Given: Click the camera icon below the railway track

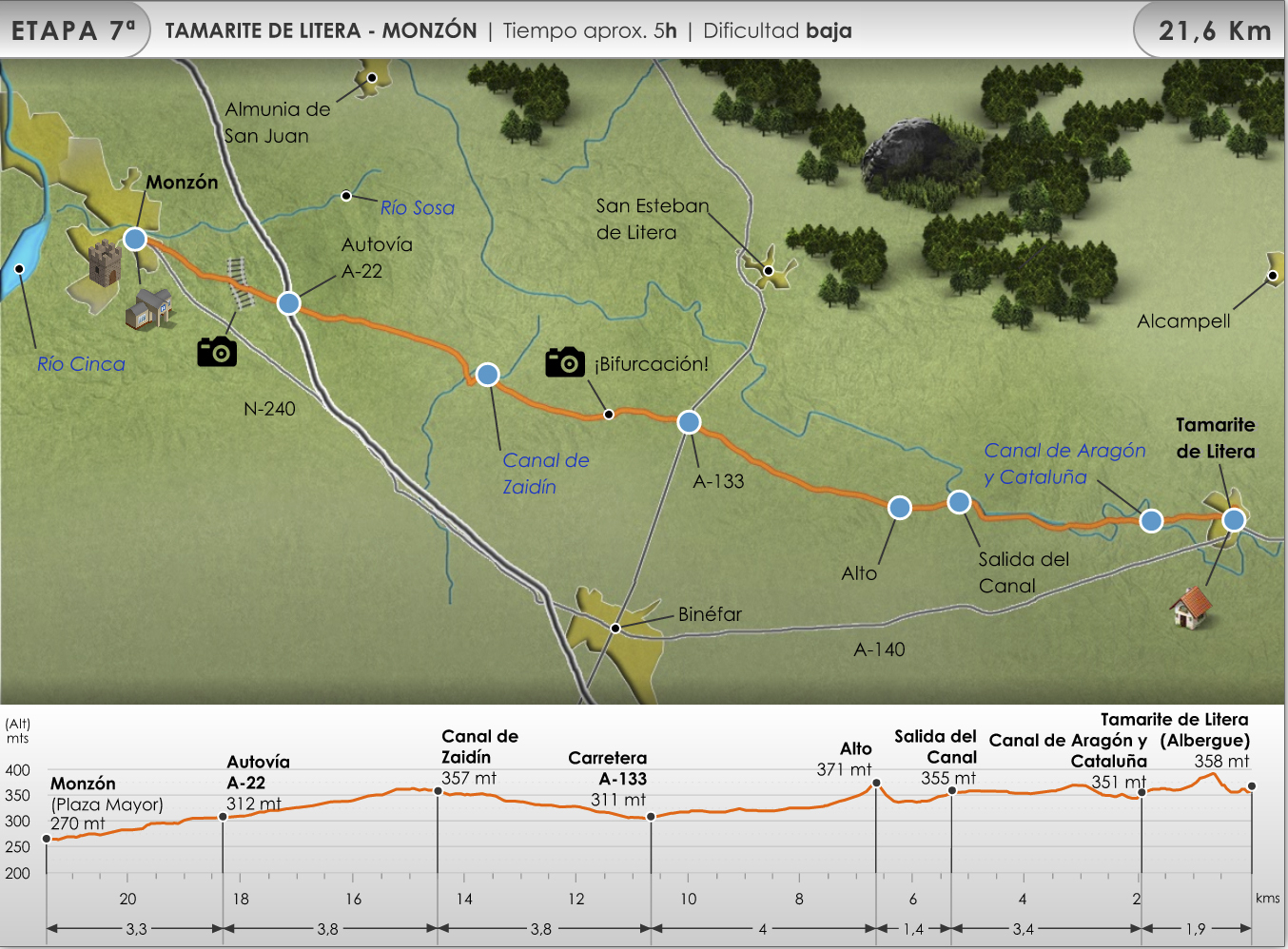Looking at the screenshot, I should pyautogui.click(x=217, y=351).
